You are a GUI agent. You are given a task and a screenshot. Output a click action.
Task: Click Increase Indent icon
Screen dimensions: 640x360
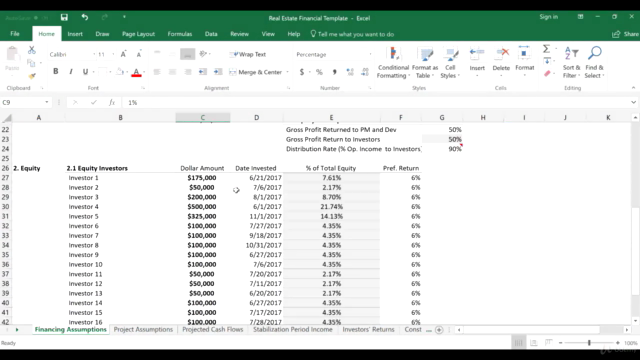click(x=218, y=72)
